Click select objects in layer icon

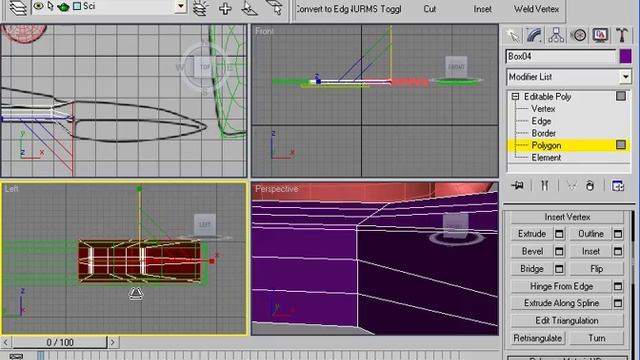coord(249,9)
